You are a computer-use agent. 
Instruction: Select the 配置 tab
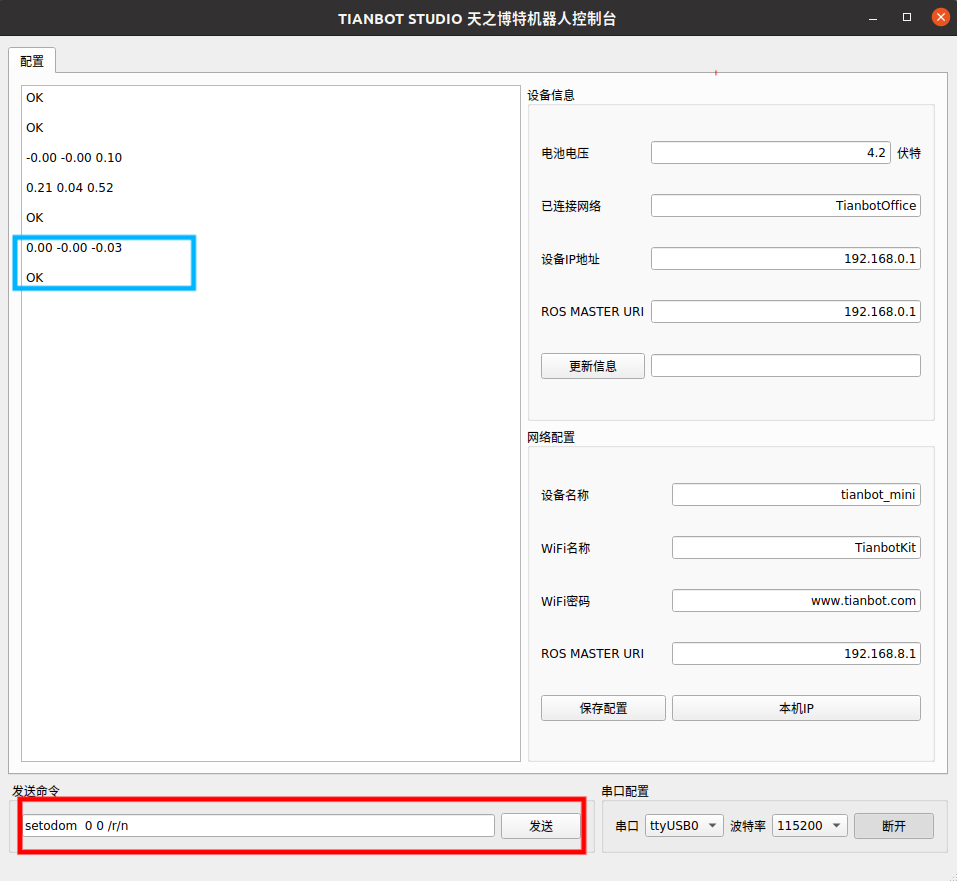tap(32, 61)
